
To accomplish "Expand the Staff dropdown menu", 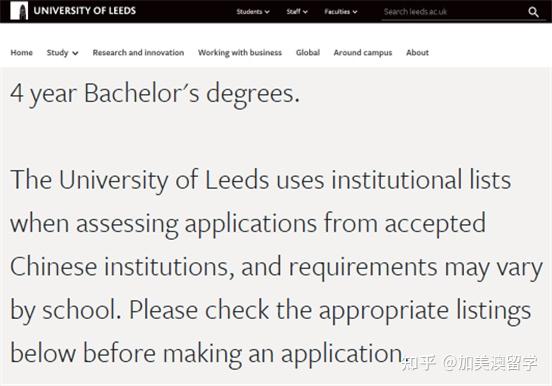I will pos(297,12).
